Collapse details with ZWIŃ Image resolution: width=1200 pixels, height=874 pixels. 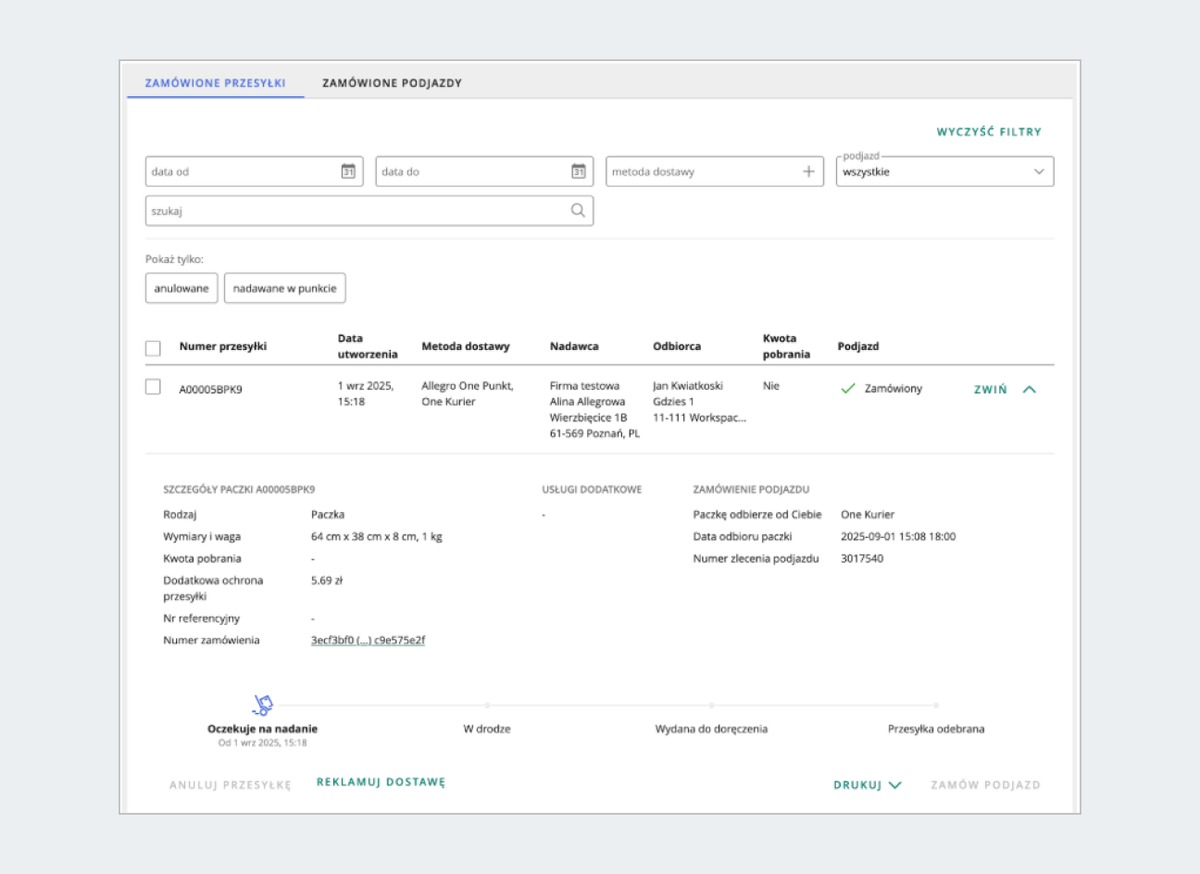click(990, 390)
